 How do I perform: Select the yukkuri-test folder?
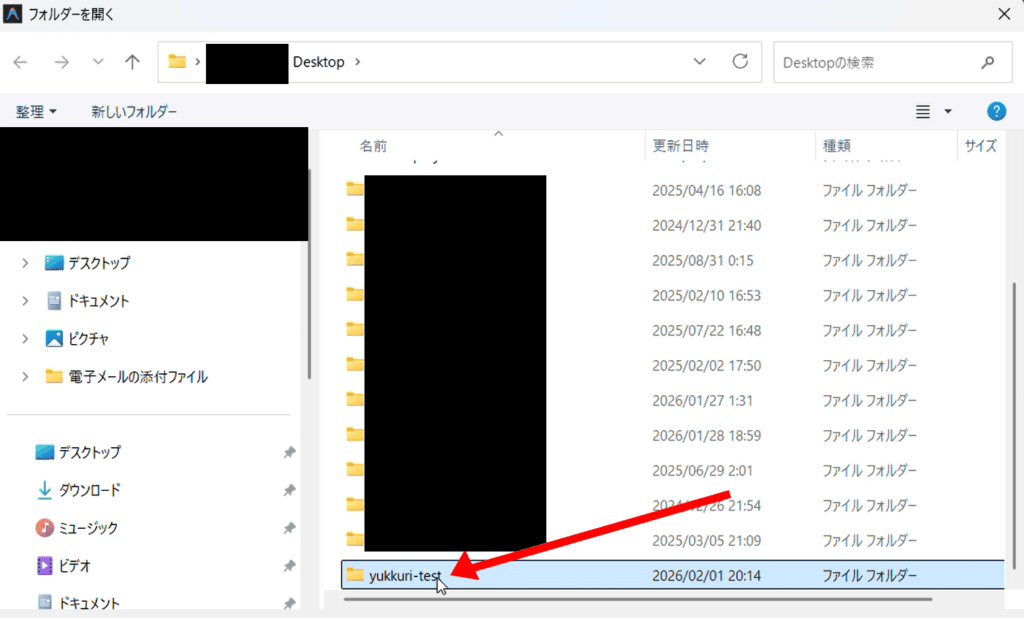click(x=405, y=575)
